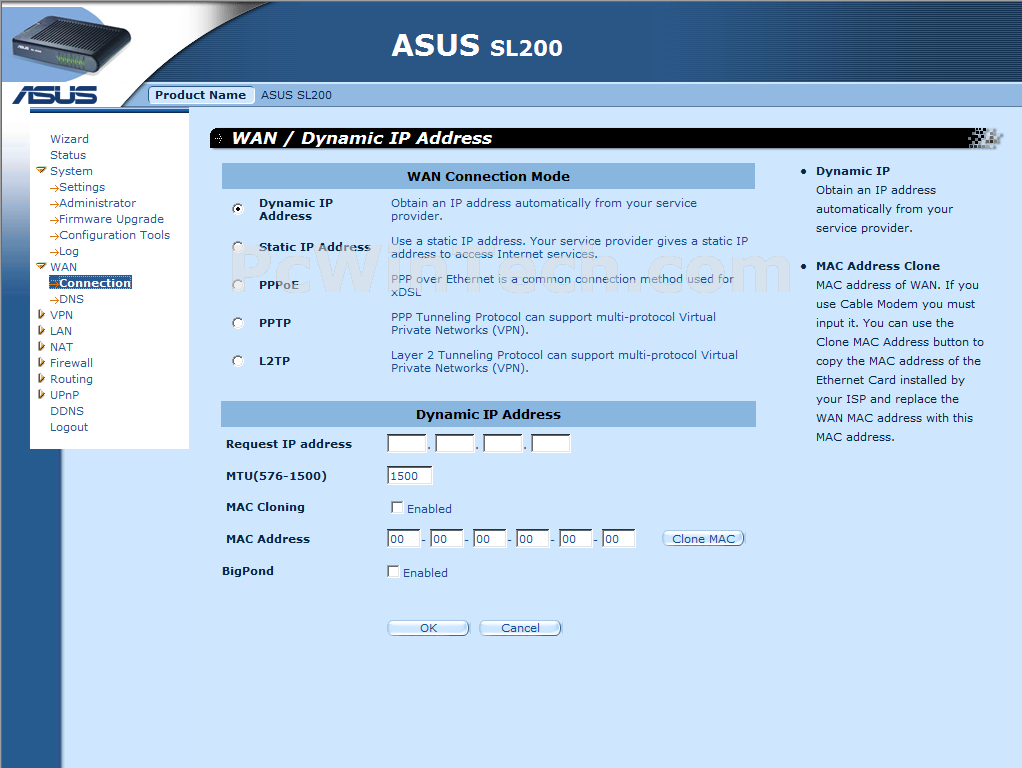The width and height of the screenshot is (1022, 768).
Task: Open the NAT section link
Action: pos(61,347)
